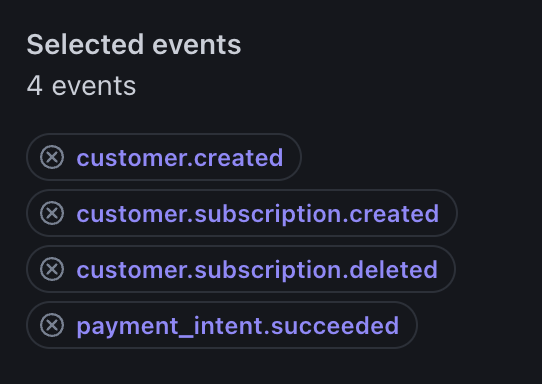The image size is (542, 384).
Task: Click the Selected events heading
Action: click(x=134, y=45)
